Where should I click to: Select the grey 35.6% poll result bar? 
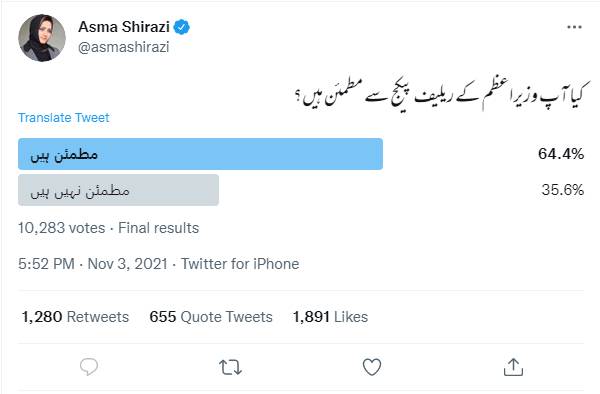(119, 190)
